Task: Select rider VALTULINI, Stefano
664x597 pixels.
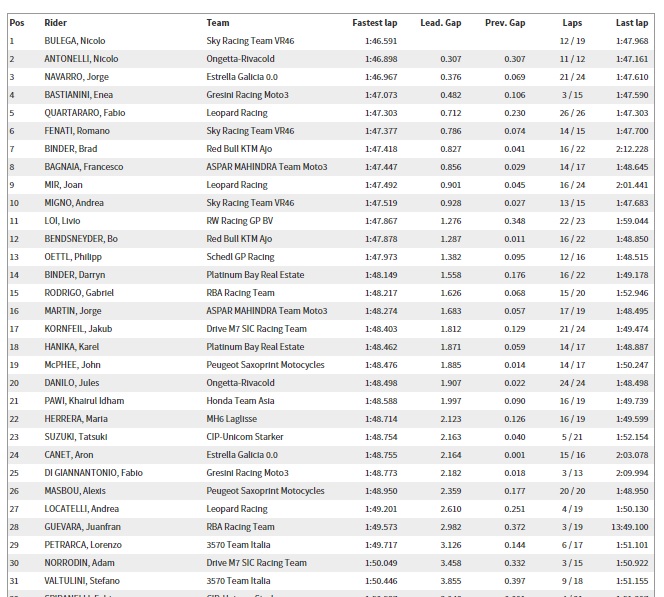Action: (x=82, y=581)
